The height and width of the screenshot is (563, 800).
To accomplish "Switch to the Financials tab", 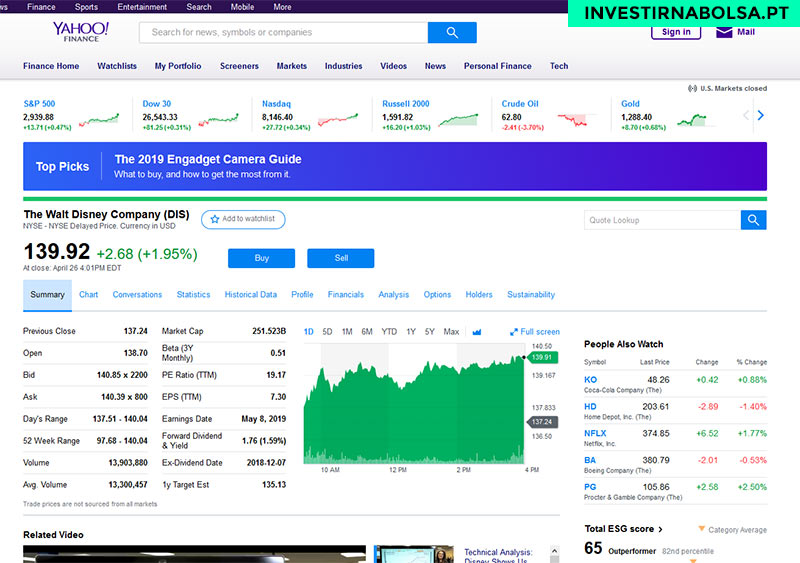I will [x=345, y=295].
